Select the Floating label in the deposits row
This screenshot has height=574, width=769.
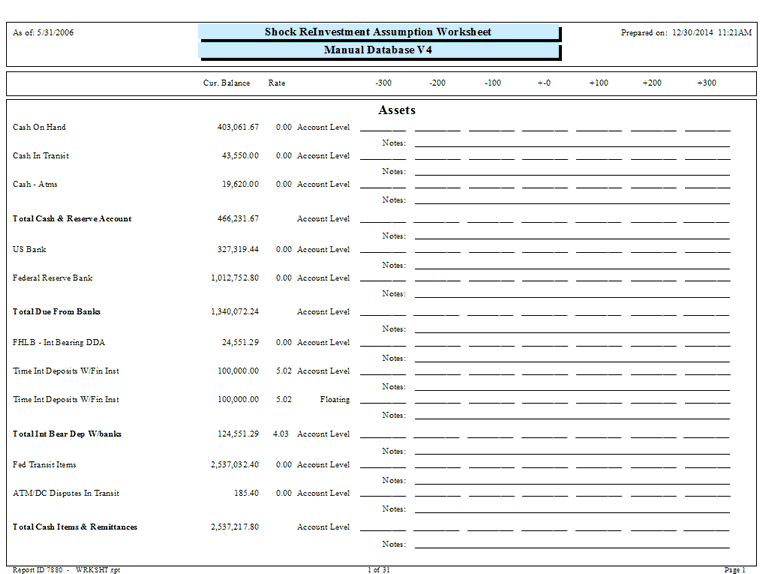point(334,399)
